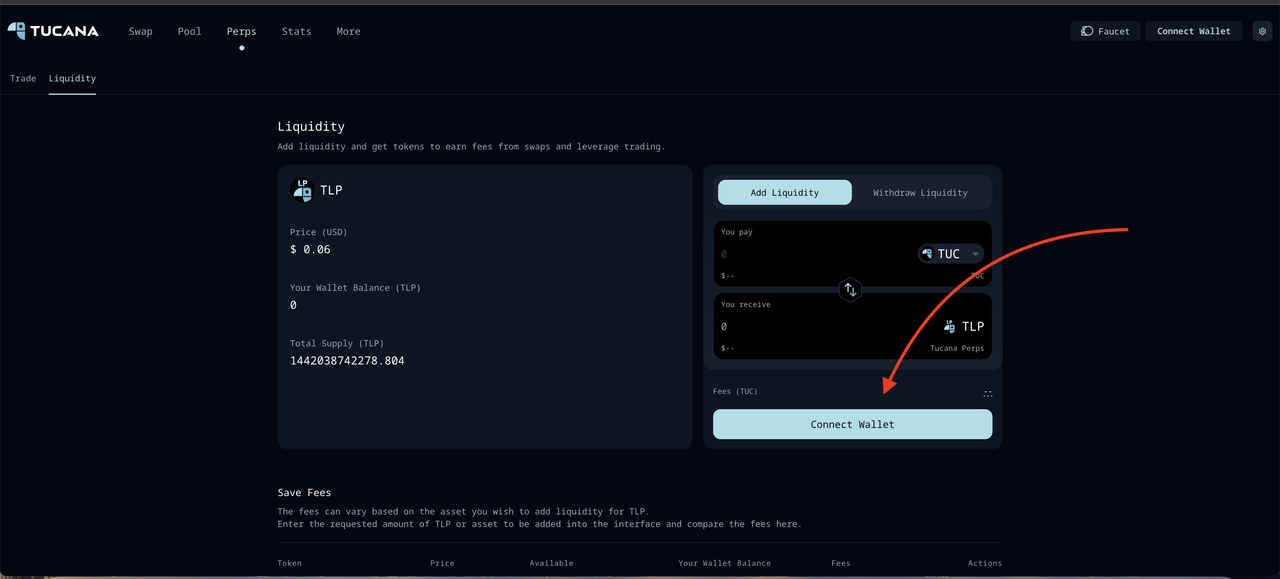Click the TLP token in the You receive box
The width and height of the screenshot is (1280, 579).
pos(964,326)
